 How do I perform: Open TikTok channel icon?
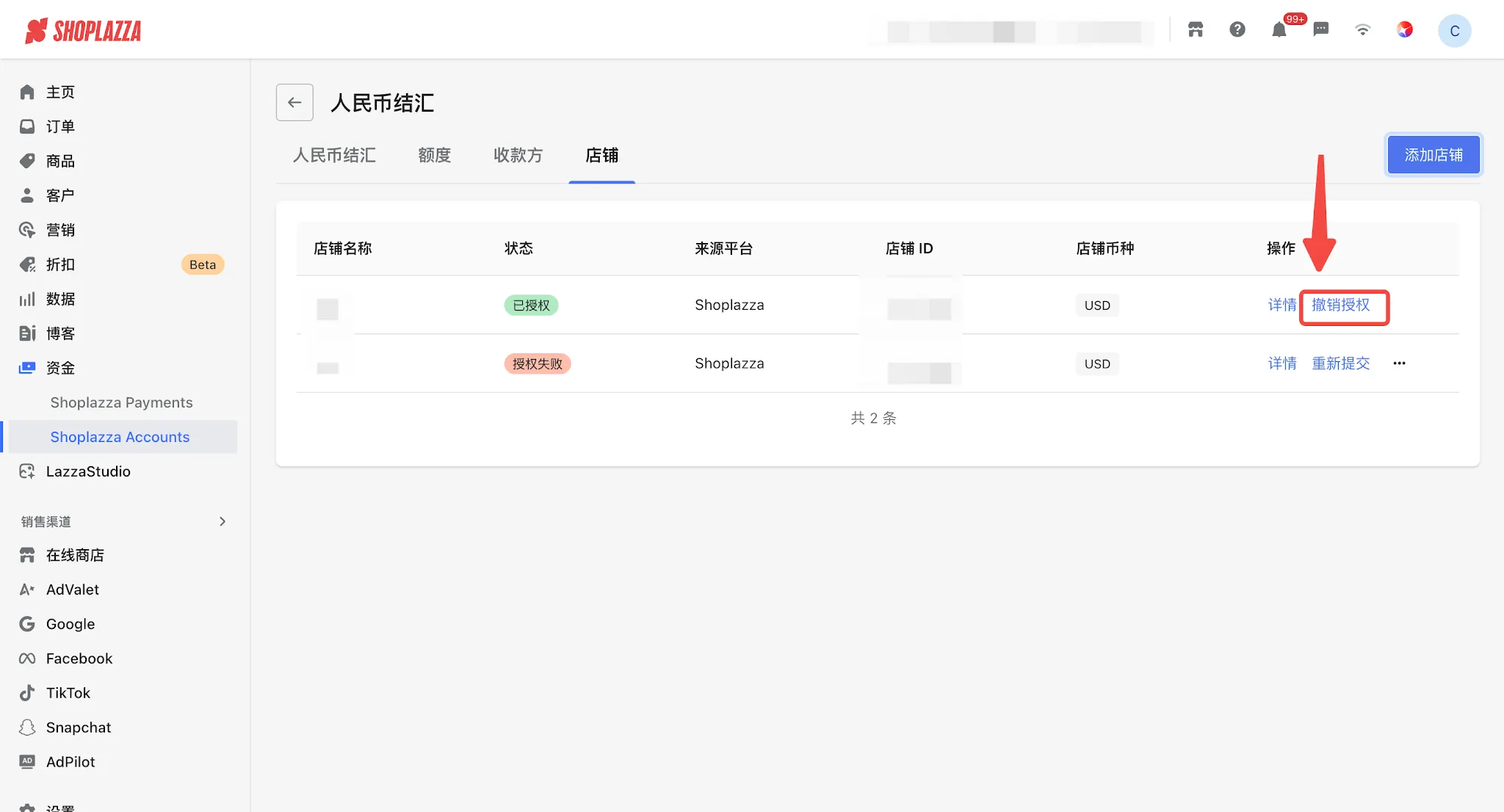tap(27, 693)
